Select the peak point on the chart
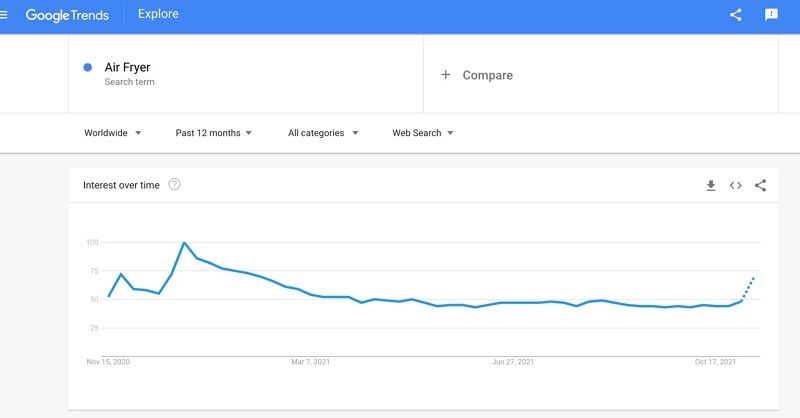 184,243
